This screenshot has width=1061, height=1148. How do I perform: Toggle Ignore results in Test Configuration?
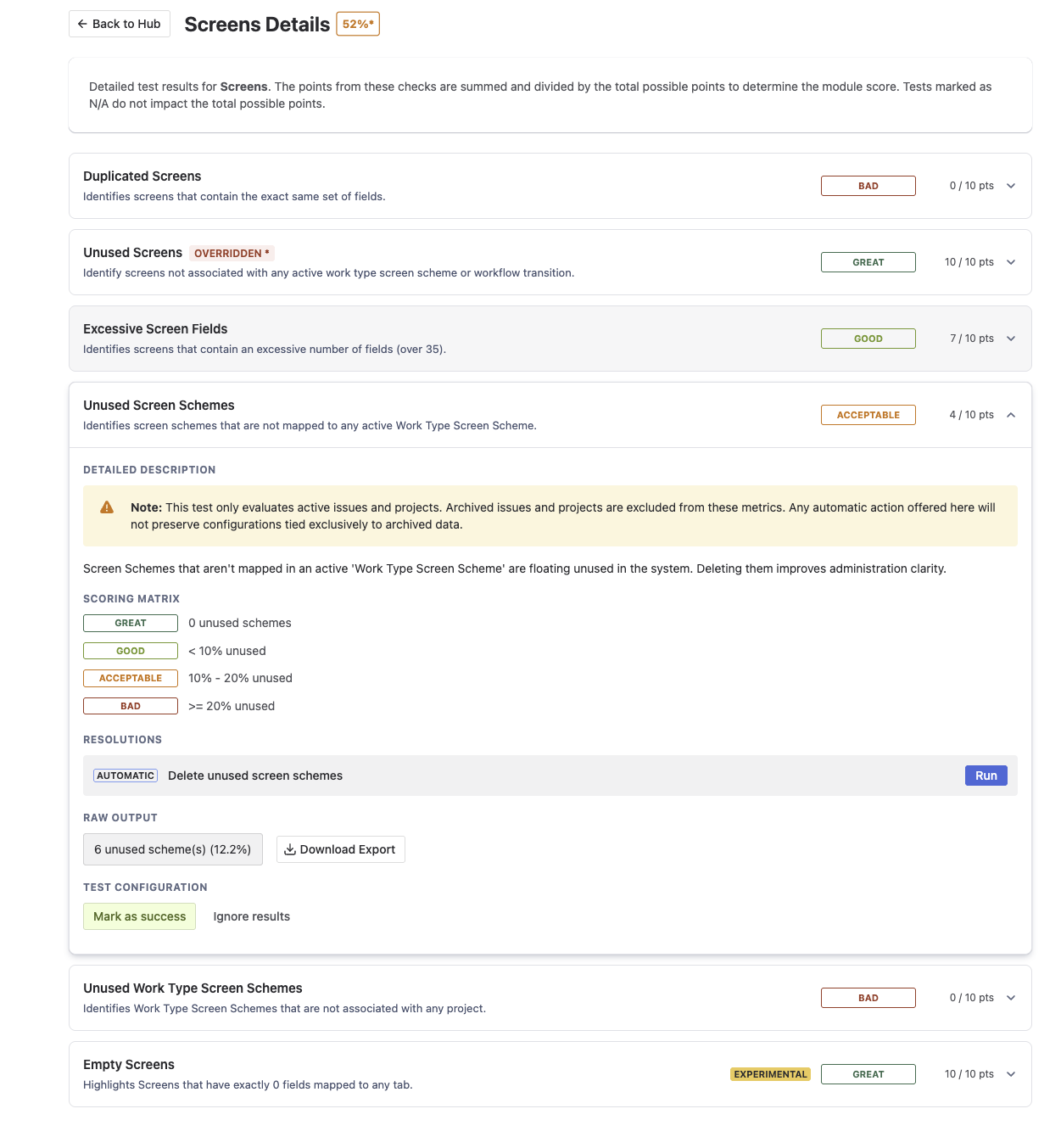pos(251,916)
